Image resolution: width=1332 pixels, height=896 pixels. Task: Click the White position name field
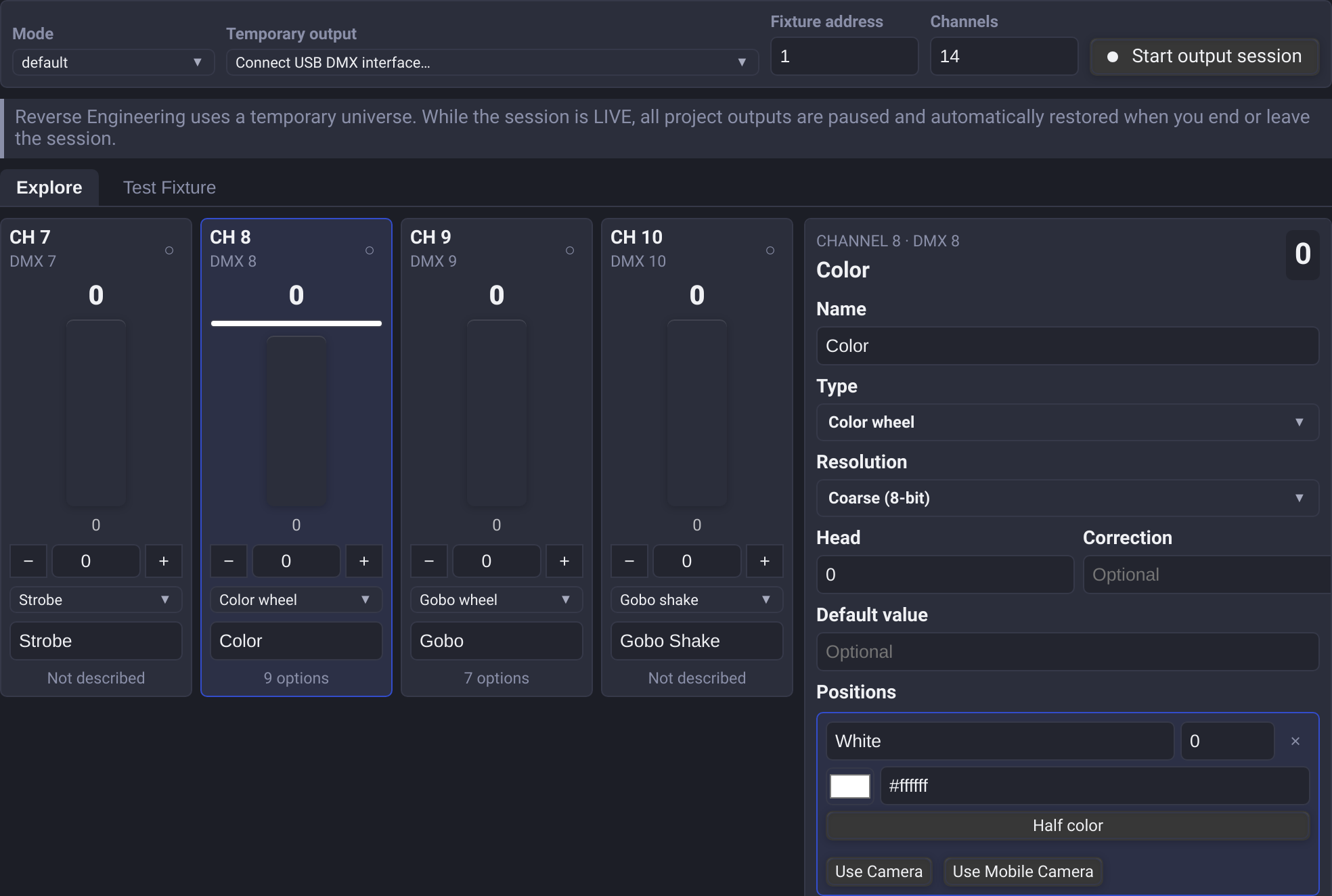click(x=1000, y=741)
